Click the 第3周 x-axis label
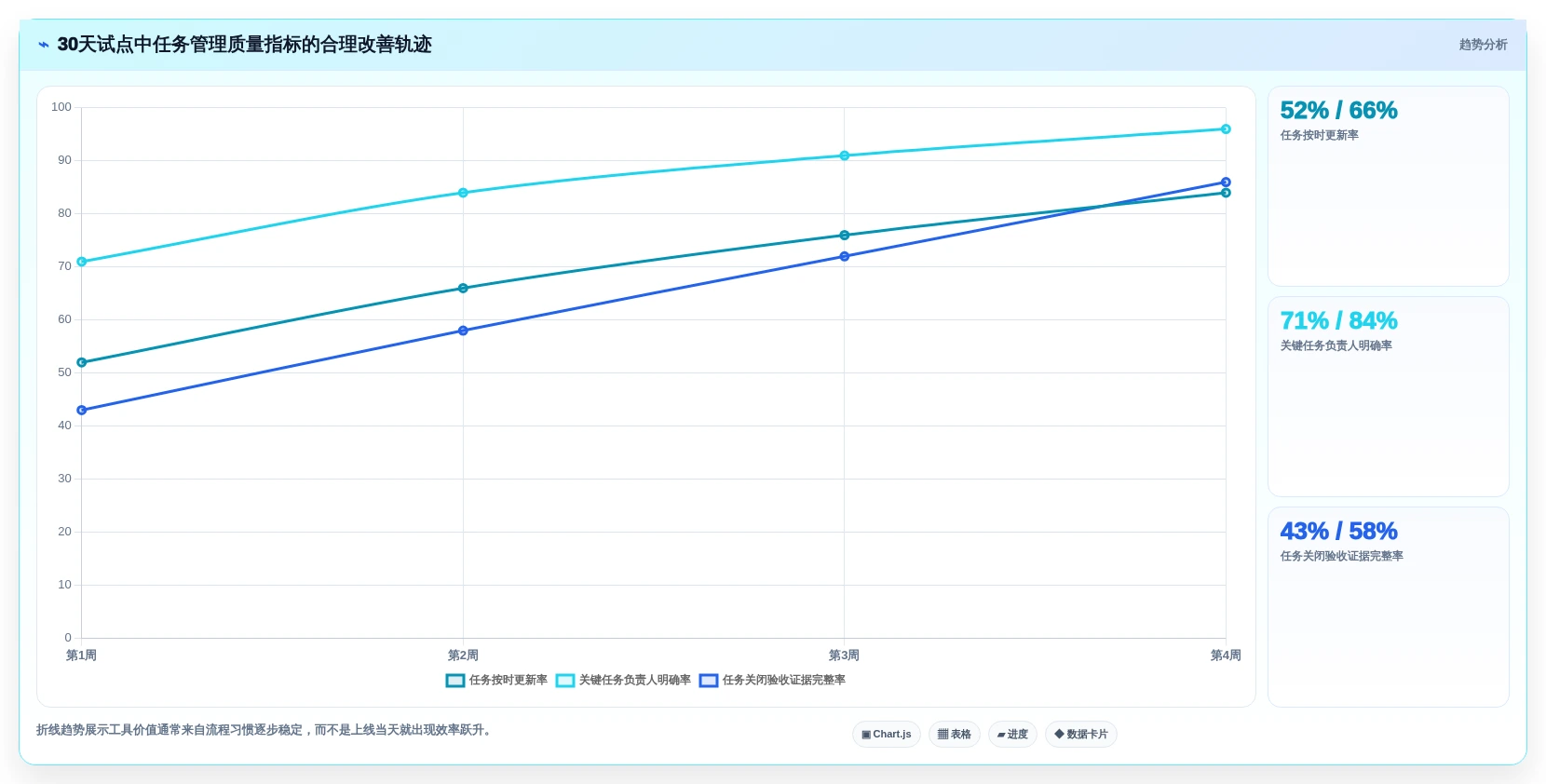Image resolution: width=1546 pixels, height=784 pixels. click(845, 656)
